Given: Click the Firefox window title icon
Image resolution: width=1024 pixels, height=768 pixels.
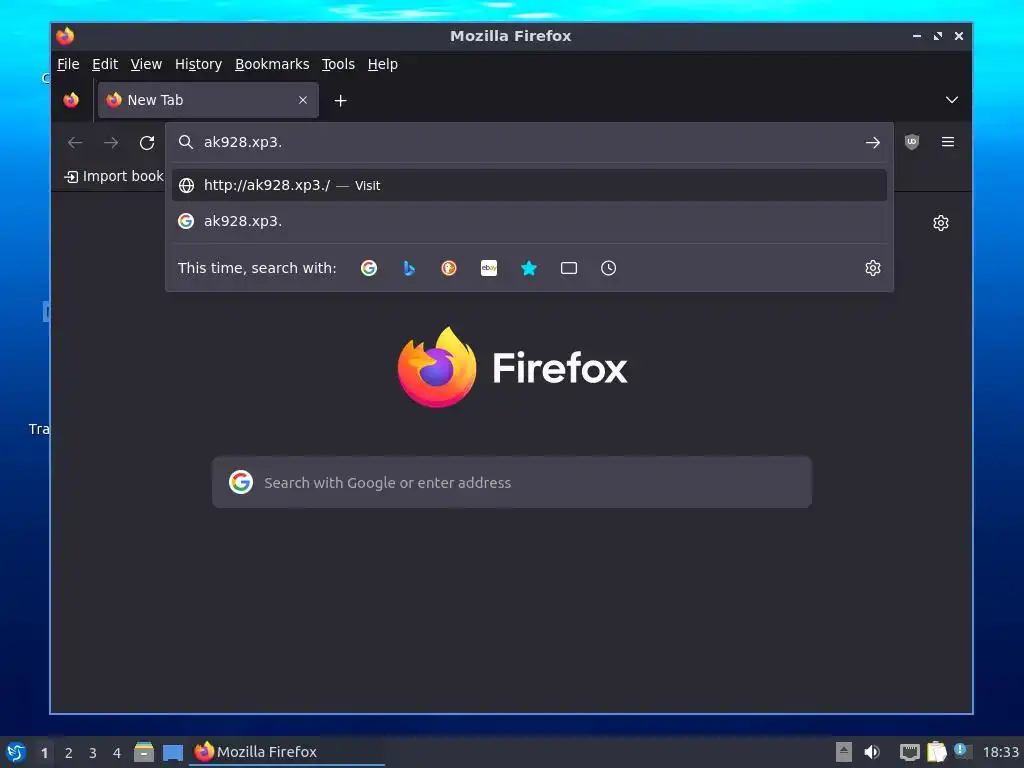Looking at the screenshot, I should [65, 36].
